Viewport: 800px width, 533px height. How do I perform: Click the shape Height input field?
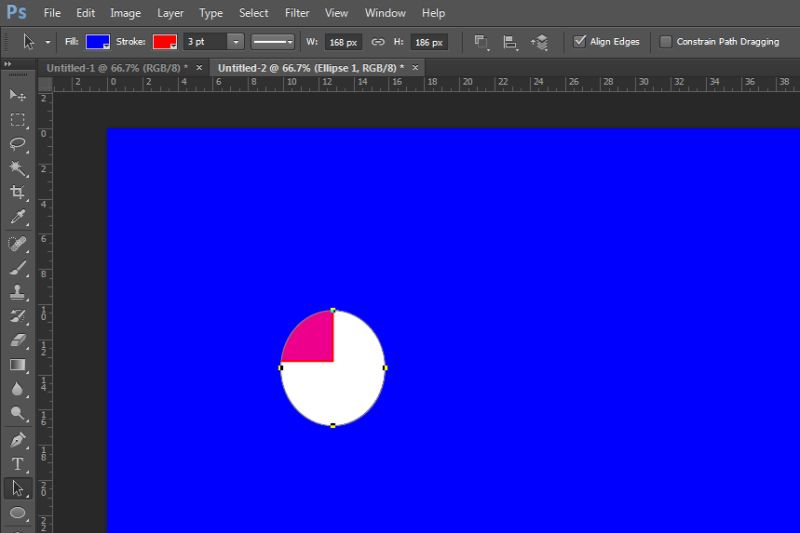pyautogui.click(x=429, y=42)
